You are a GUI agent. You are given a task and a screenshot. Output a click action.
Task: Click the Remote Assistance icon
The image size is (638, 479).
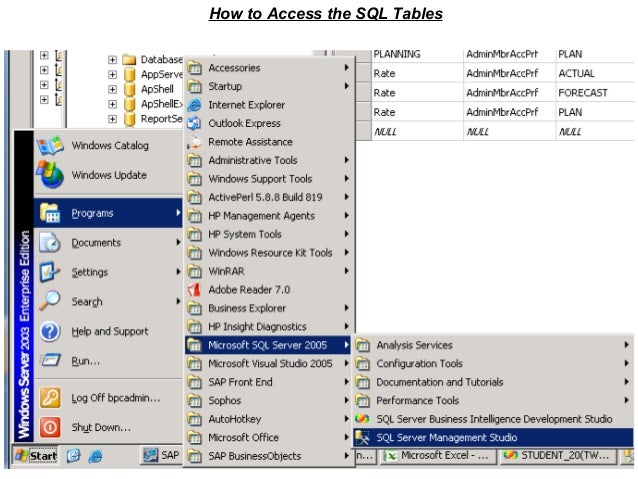click(x=194, y=142)
